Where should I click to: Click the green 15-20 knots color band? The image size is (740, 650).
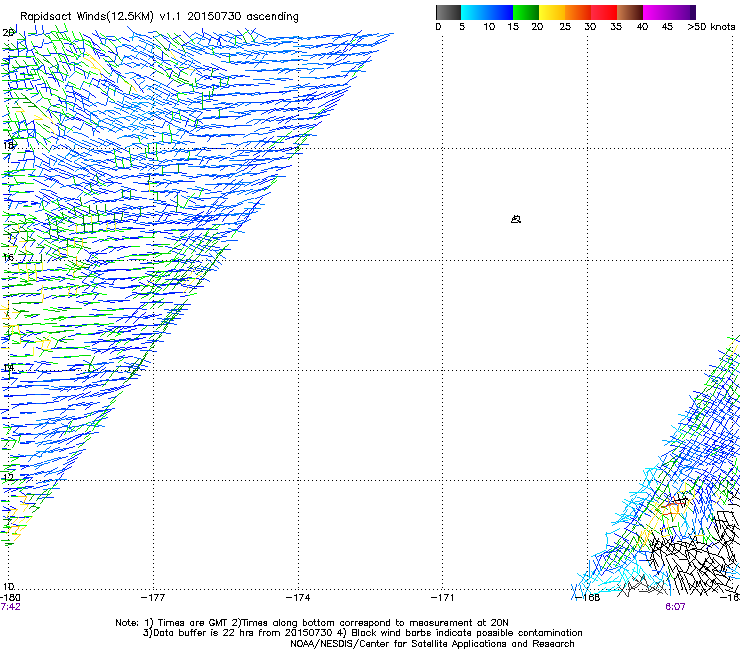(526, 12)
